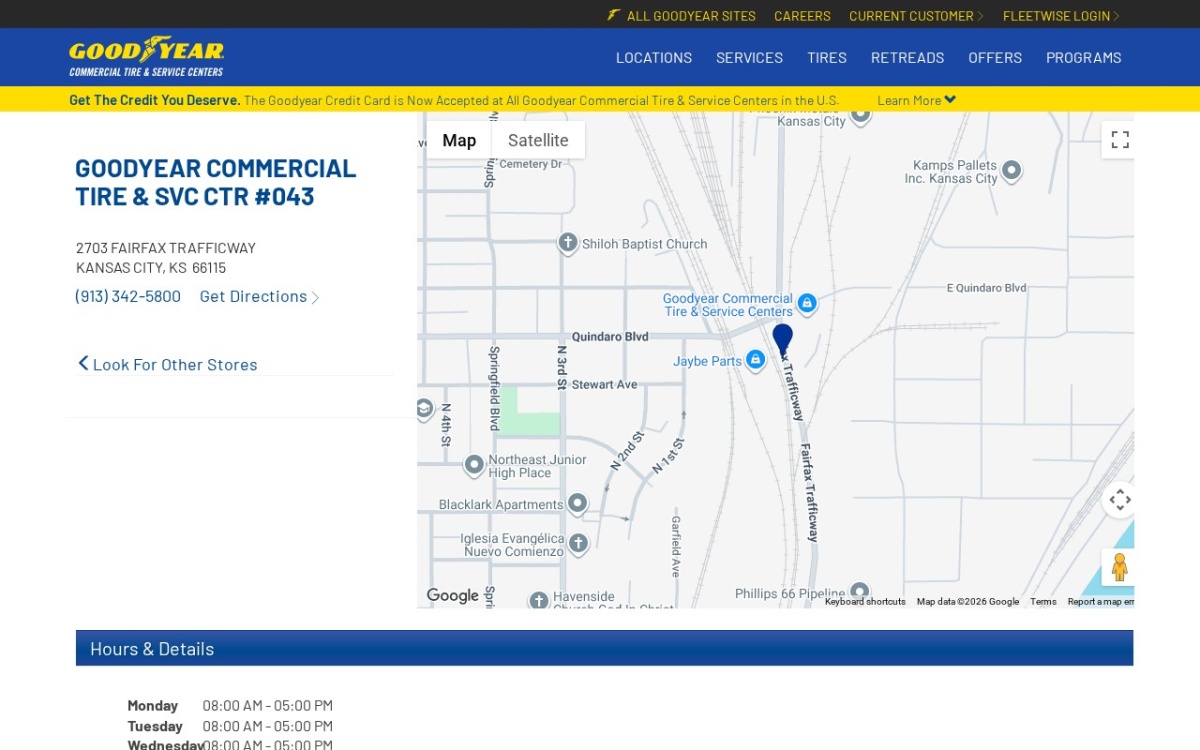This screenshot has height=750, width=1200.
Task: Expand Learn More in credit banner
Action: (916, 100)
